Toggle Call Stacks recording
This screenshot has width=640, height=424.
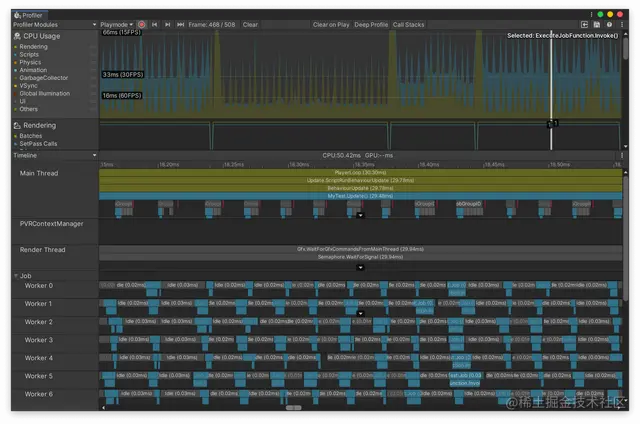point(408,24)
